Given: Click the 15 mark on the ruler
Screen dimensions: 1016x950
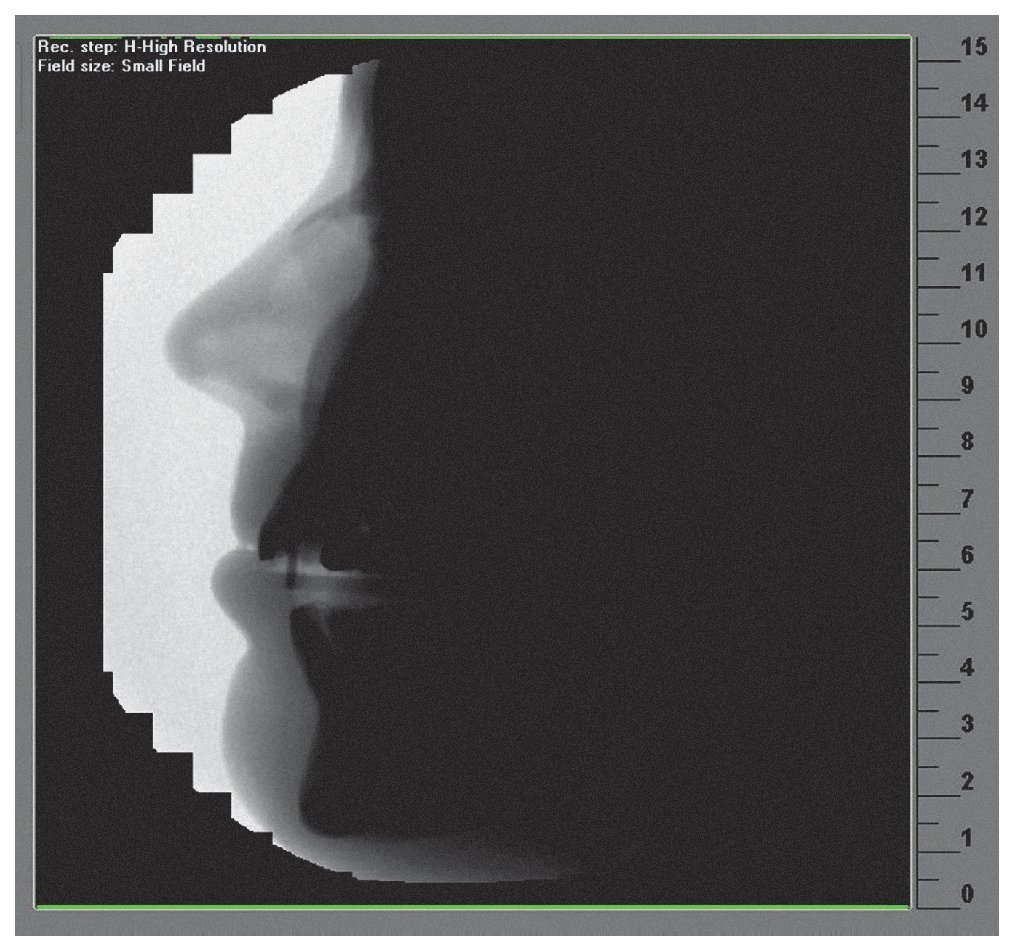Looking at the screenshot, I should coord(971,48).
